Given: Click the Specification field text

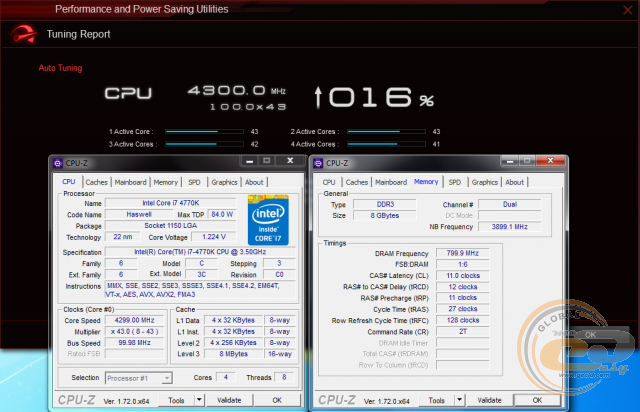Looking at the screenshot, I should (x=200, y=252).
